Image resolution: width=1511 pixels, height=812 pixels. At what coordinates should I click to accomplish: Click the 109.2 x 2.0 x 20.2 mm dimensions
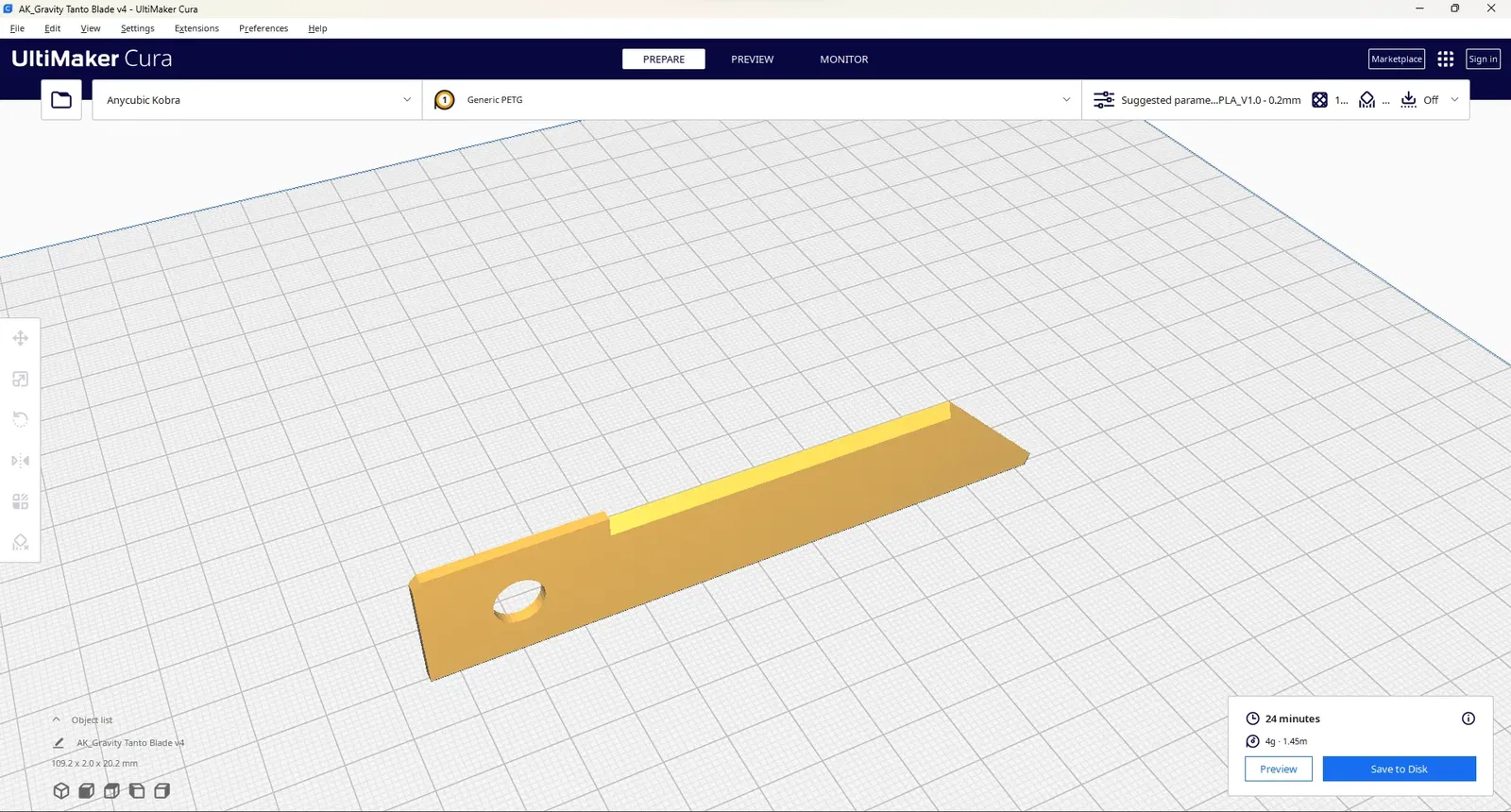pyautogui.click(x=94, y=763)
